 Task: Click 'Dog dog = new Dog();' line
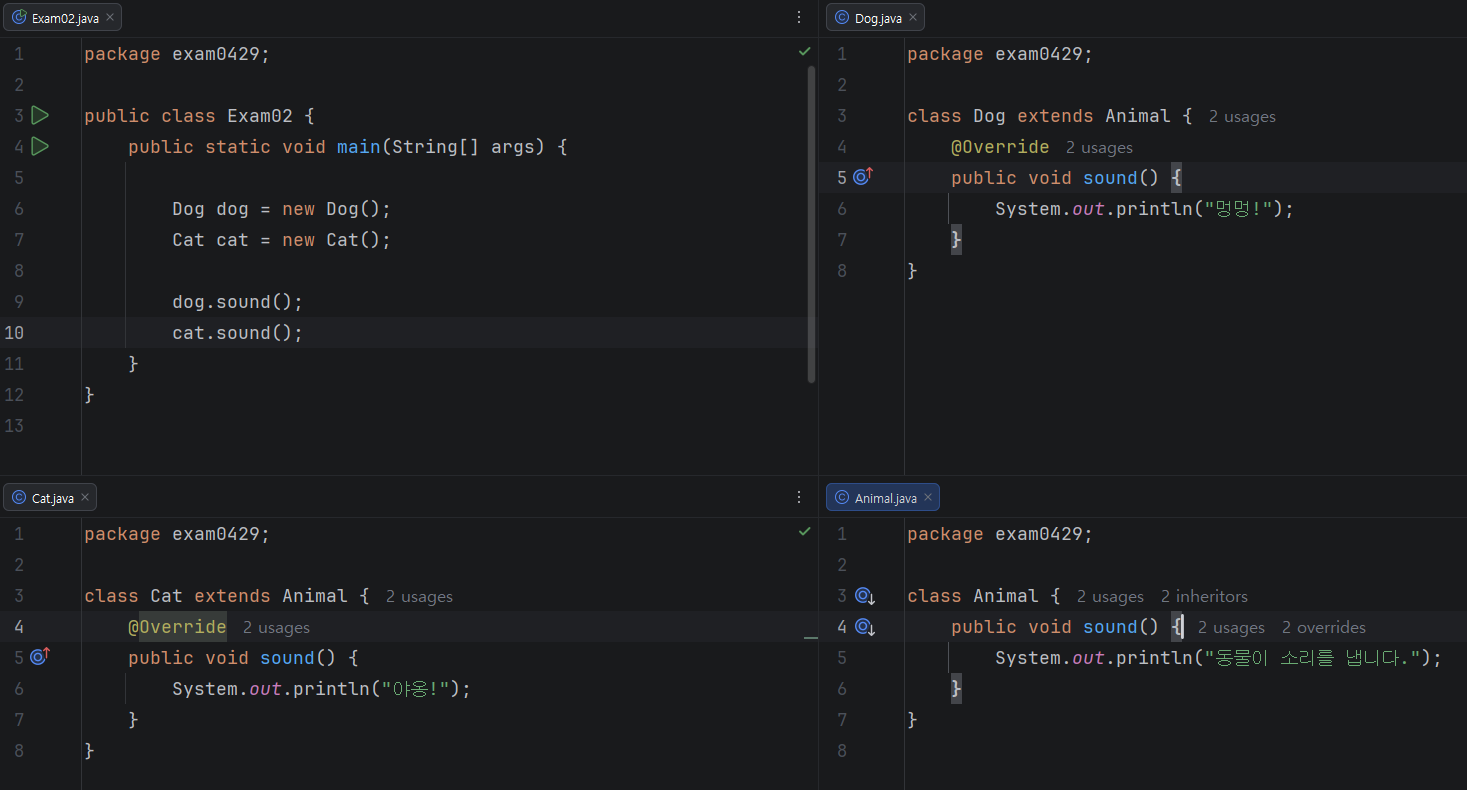coord(281,209)
